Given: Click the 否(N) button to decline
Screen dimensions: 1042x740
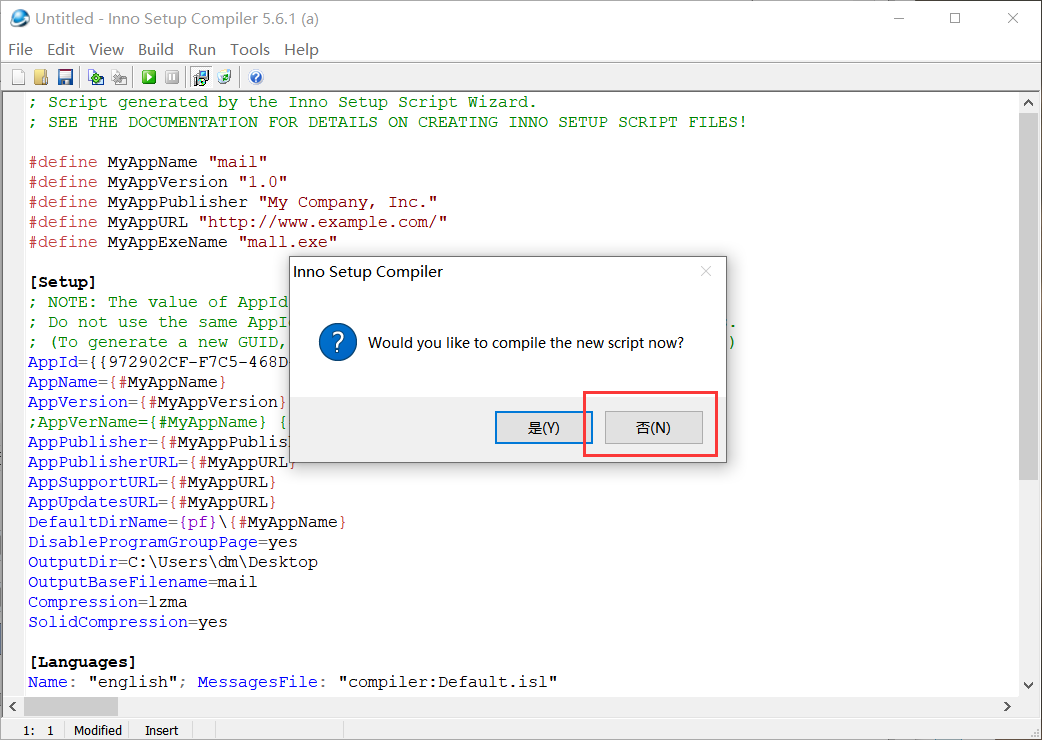Looking at the screenshot, I should (x=653, y=428).
